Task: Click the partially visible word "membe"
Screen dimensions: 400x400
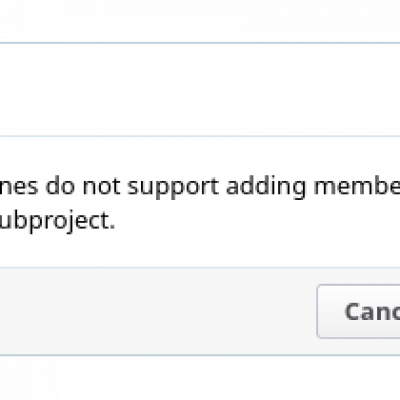Action: click(357, 185)
